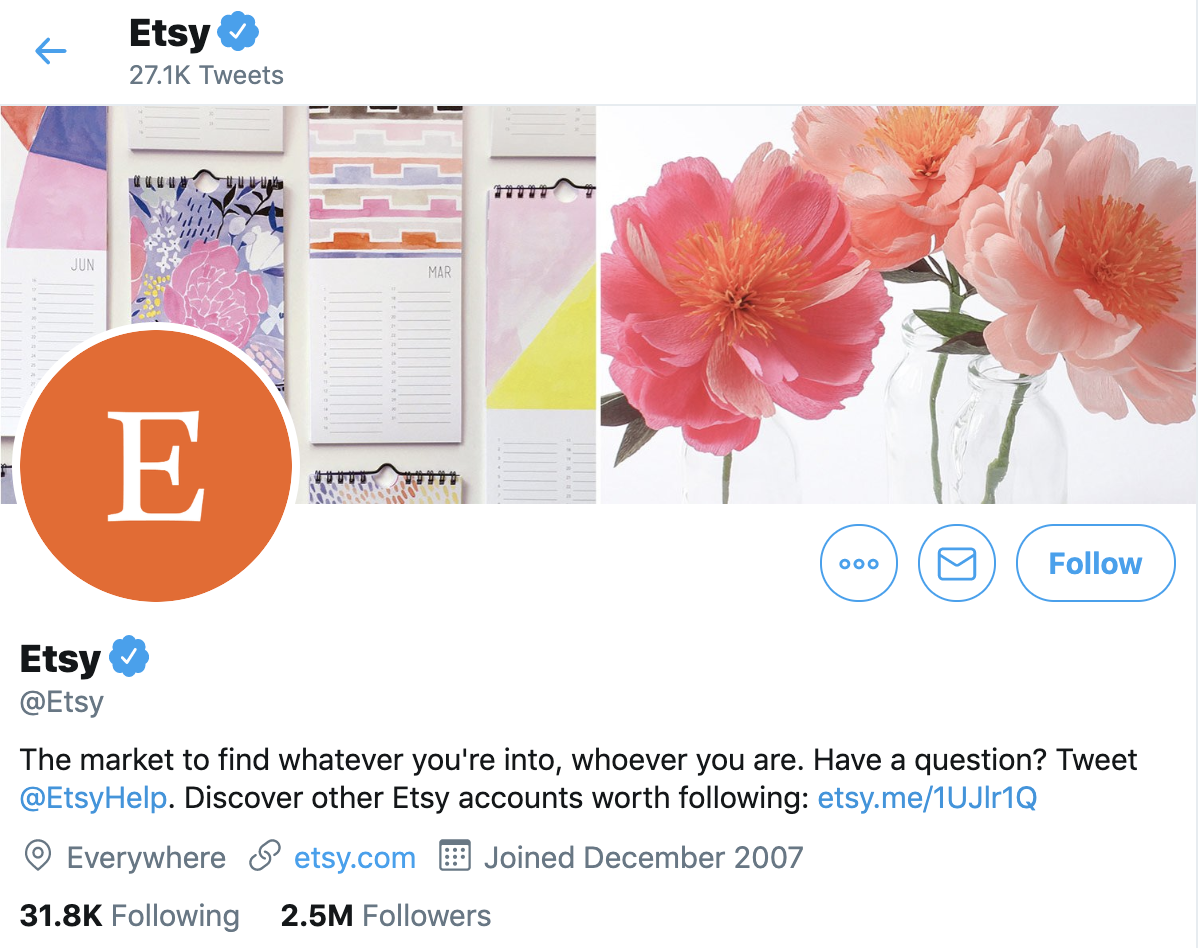
Task: Click the verified badge beside profile name
Action: pyautogui.click(x=129, y=656)
